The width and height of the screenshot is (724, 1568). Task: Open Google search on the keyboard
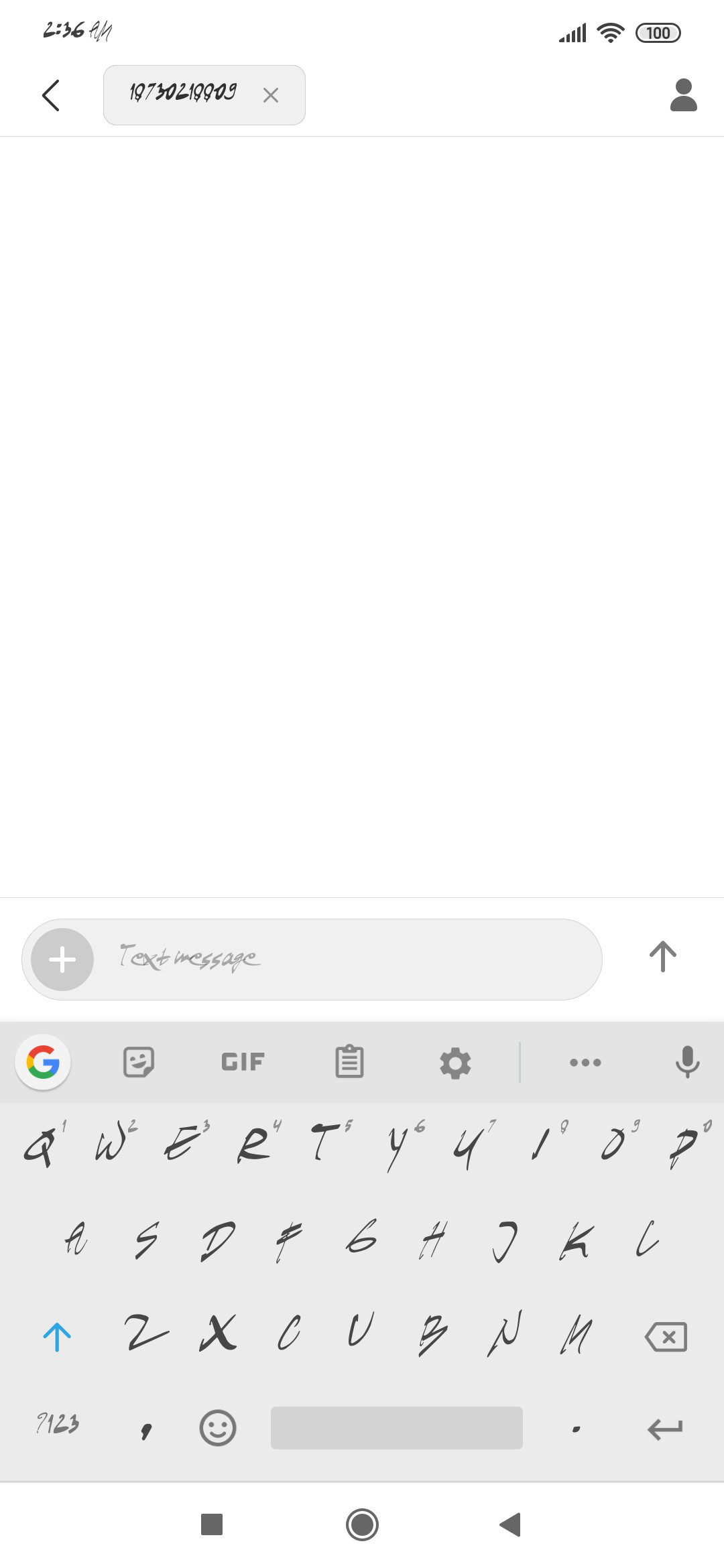(43, 1062)
